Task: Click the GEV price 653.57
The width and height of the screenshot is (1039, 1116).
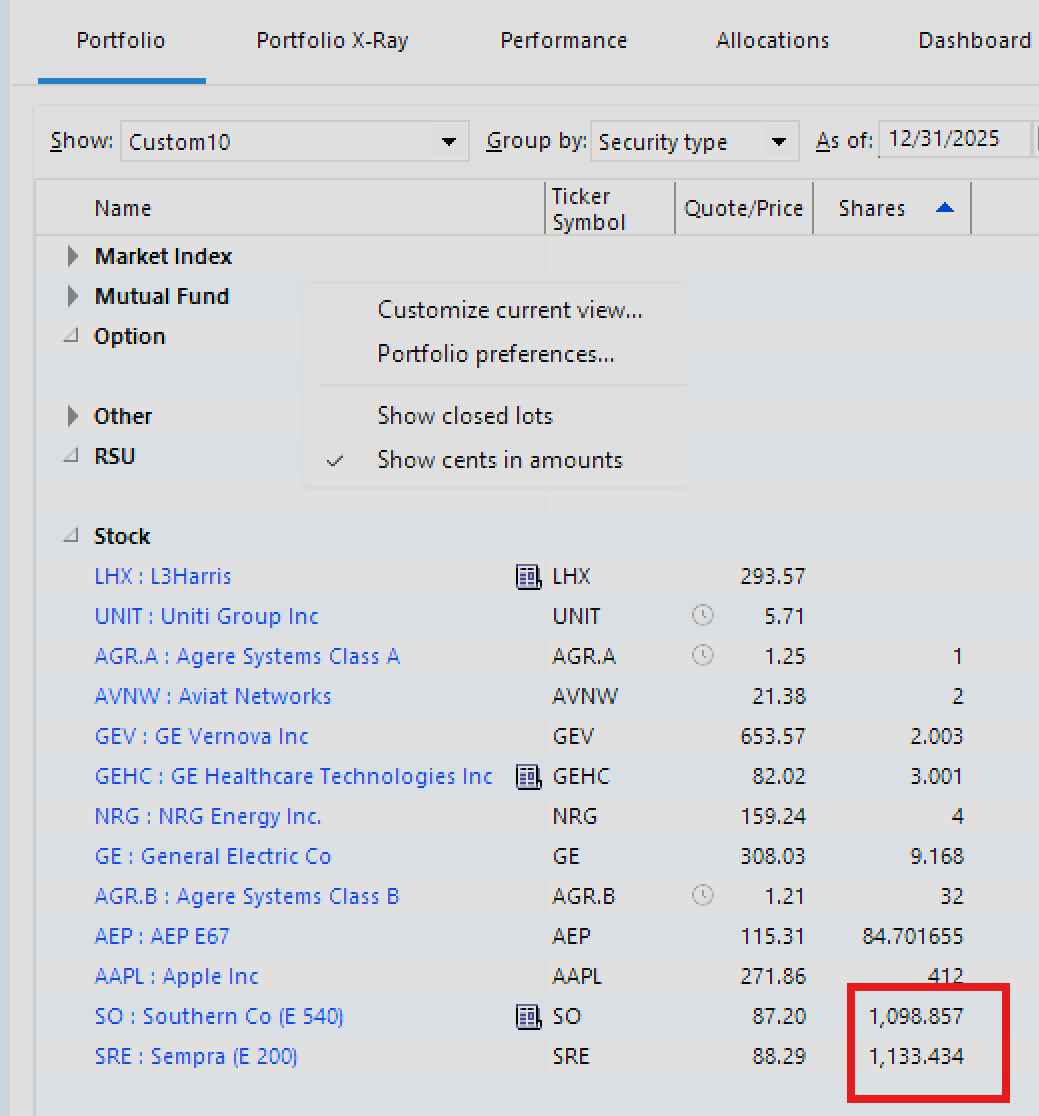Action: tap(772, 736)
